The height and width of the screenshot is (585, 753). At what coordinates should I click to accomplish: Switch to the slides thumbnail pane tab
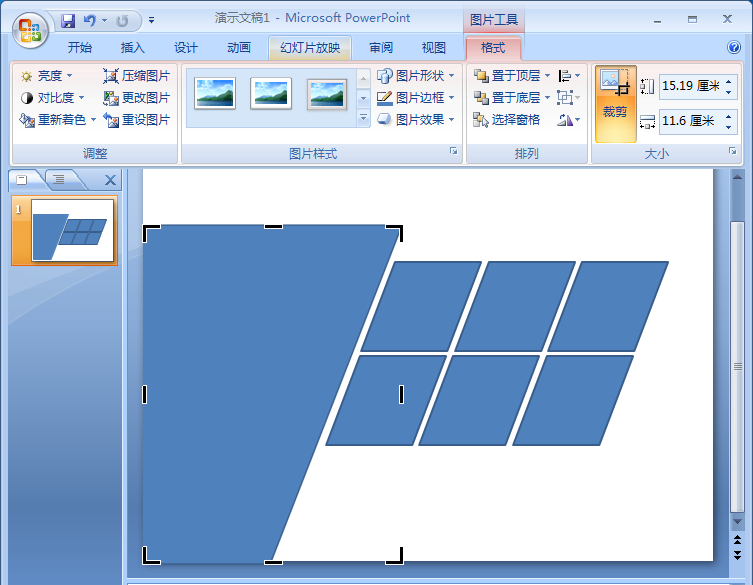click(23, 180)
